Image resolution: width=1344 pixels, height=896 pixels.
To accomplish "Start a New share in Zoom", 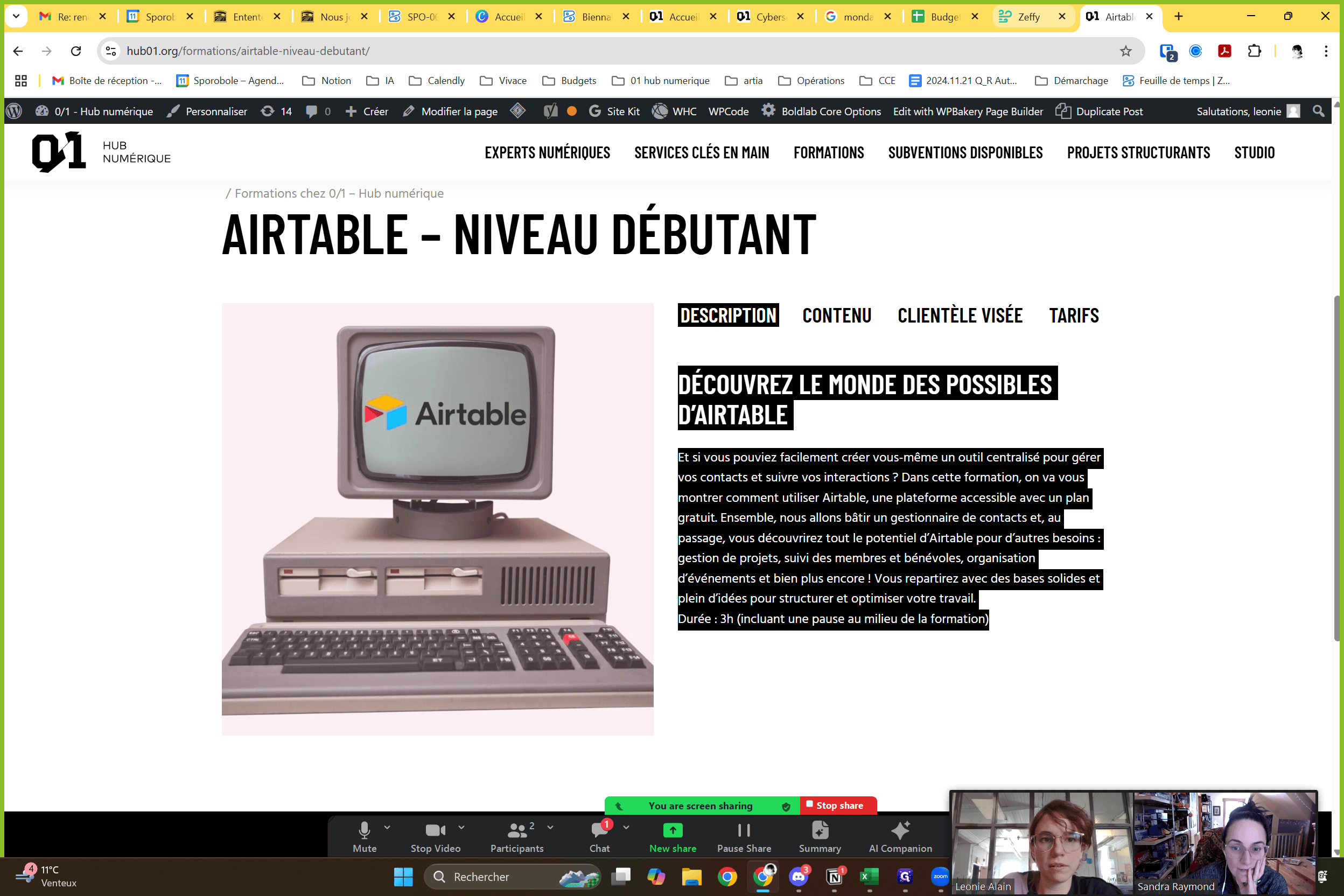I will point(673,837).
